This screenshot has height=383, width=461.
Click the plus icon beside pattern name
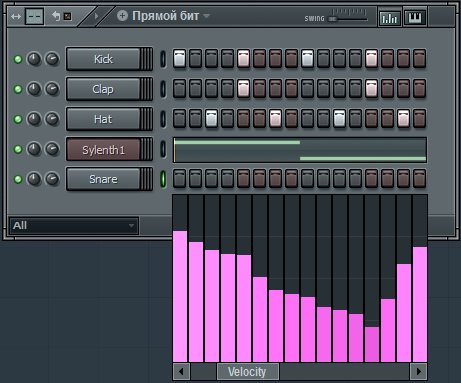[122, 16]
